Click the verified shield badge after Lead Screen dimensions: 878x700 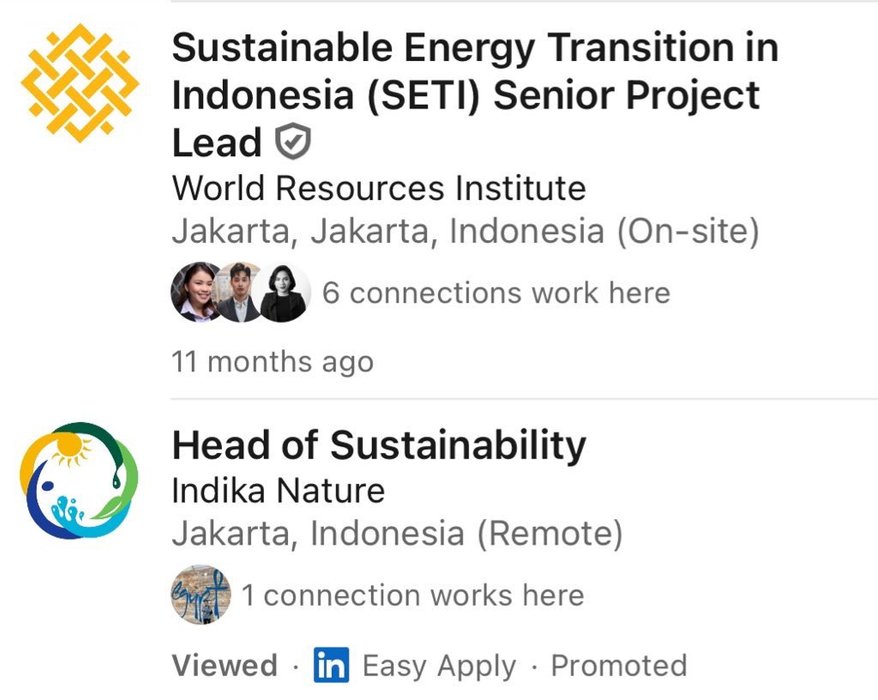[293, 141]
